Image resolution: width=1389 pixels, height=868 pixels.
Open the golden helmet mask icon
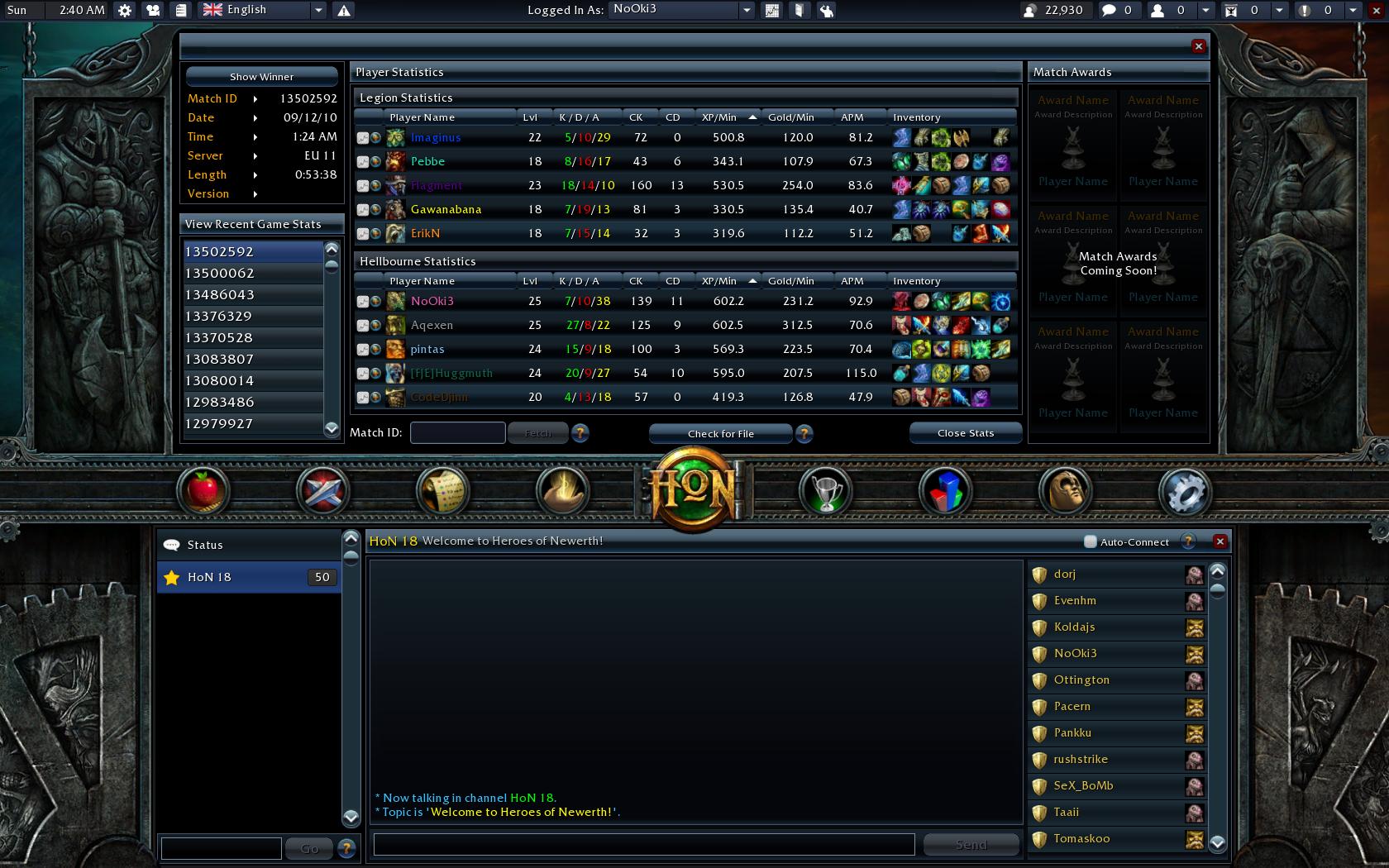tap(1065, 491)
